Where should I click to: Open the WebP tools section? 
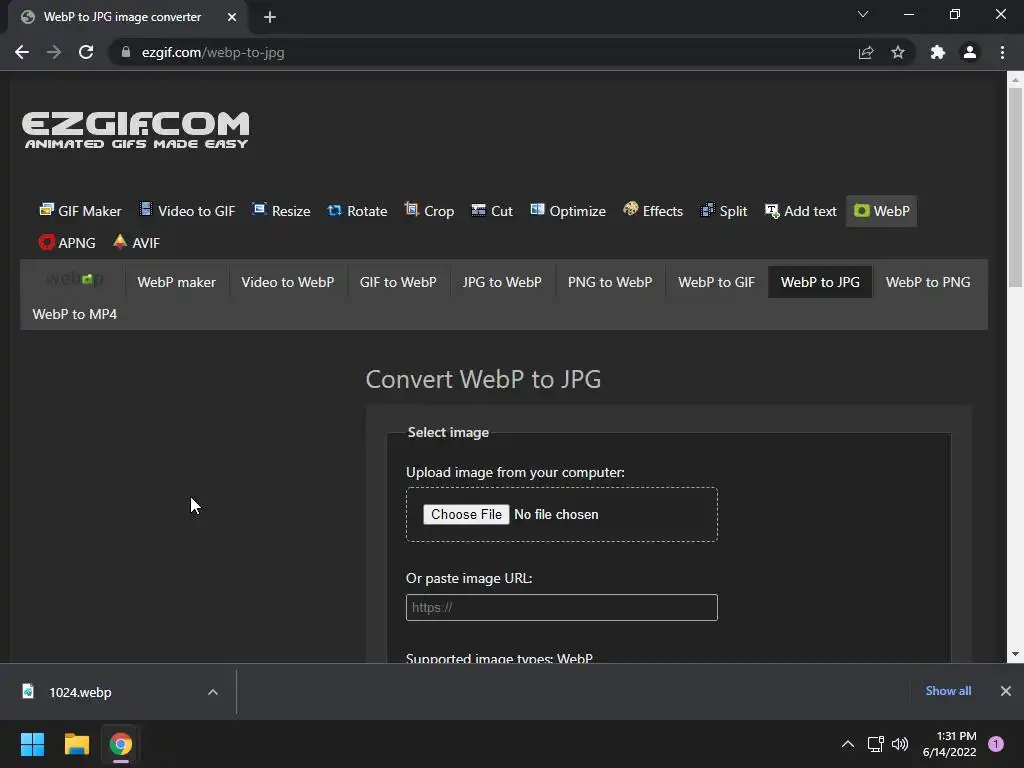pyautogui.click(x=882, y=211)
